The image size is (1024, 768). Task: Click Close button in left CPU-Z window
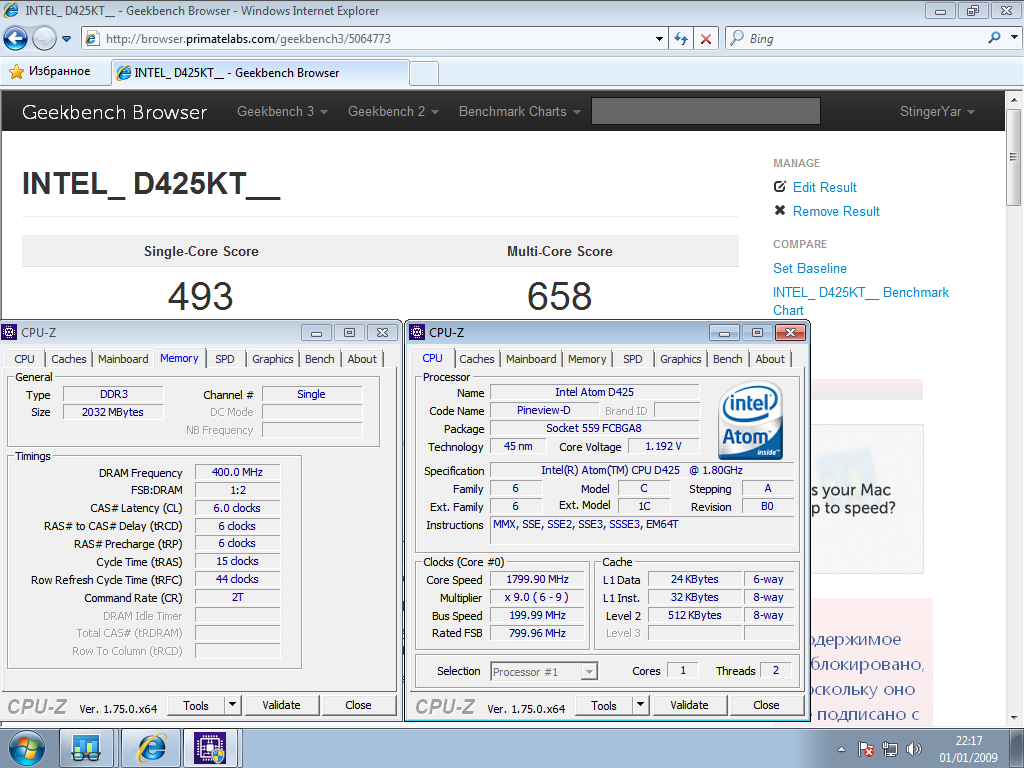pos(359,705)
